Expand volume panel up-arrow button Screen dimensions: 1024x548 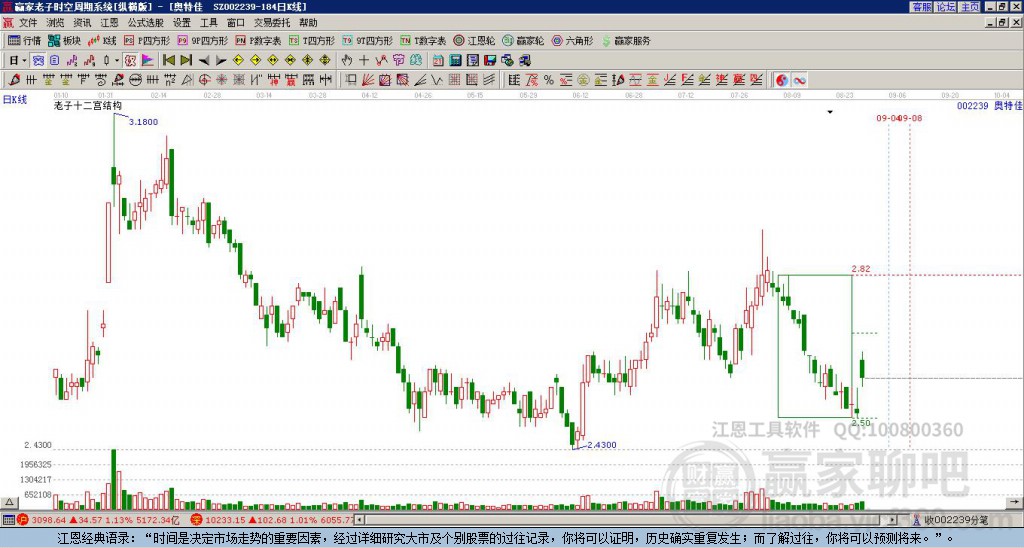[9, 502]
